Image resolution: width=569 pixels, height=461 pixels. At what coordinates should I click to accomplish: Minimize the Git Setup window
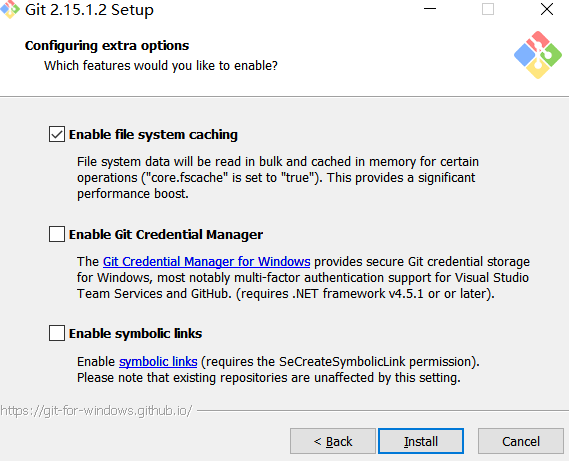tap(430, 9)
